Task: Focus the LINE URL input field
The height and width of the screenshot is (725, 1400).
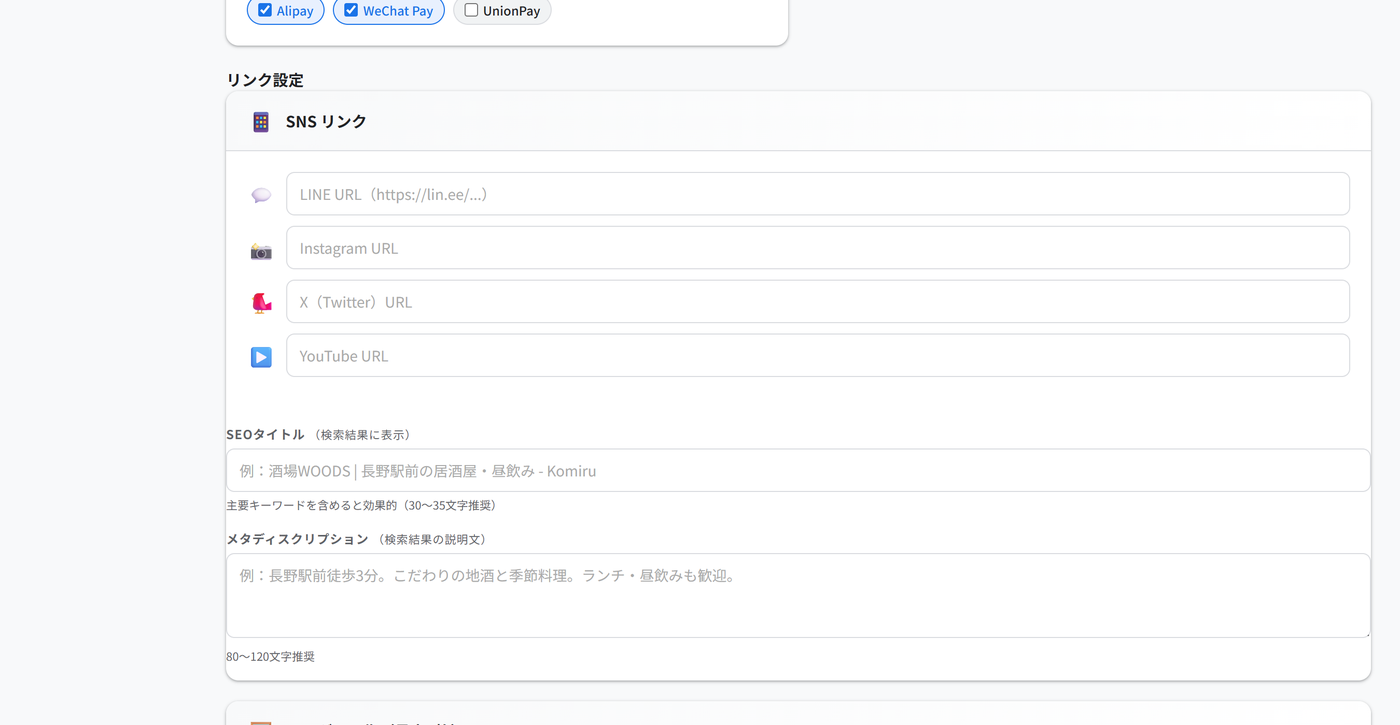Action: 818,194
